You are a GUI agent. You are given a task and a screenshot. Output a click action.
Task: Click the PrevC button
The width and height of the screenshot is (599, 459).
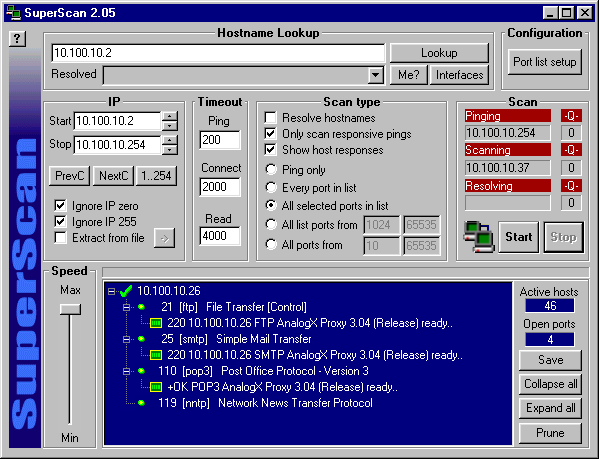pyautogui.click(x=70, y=176)
